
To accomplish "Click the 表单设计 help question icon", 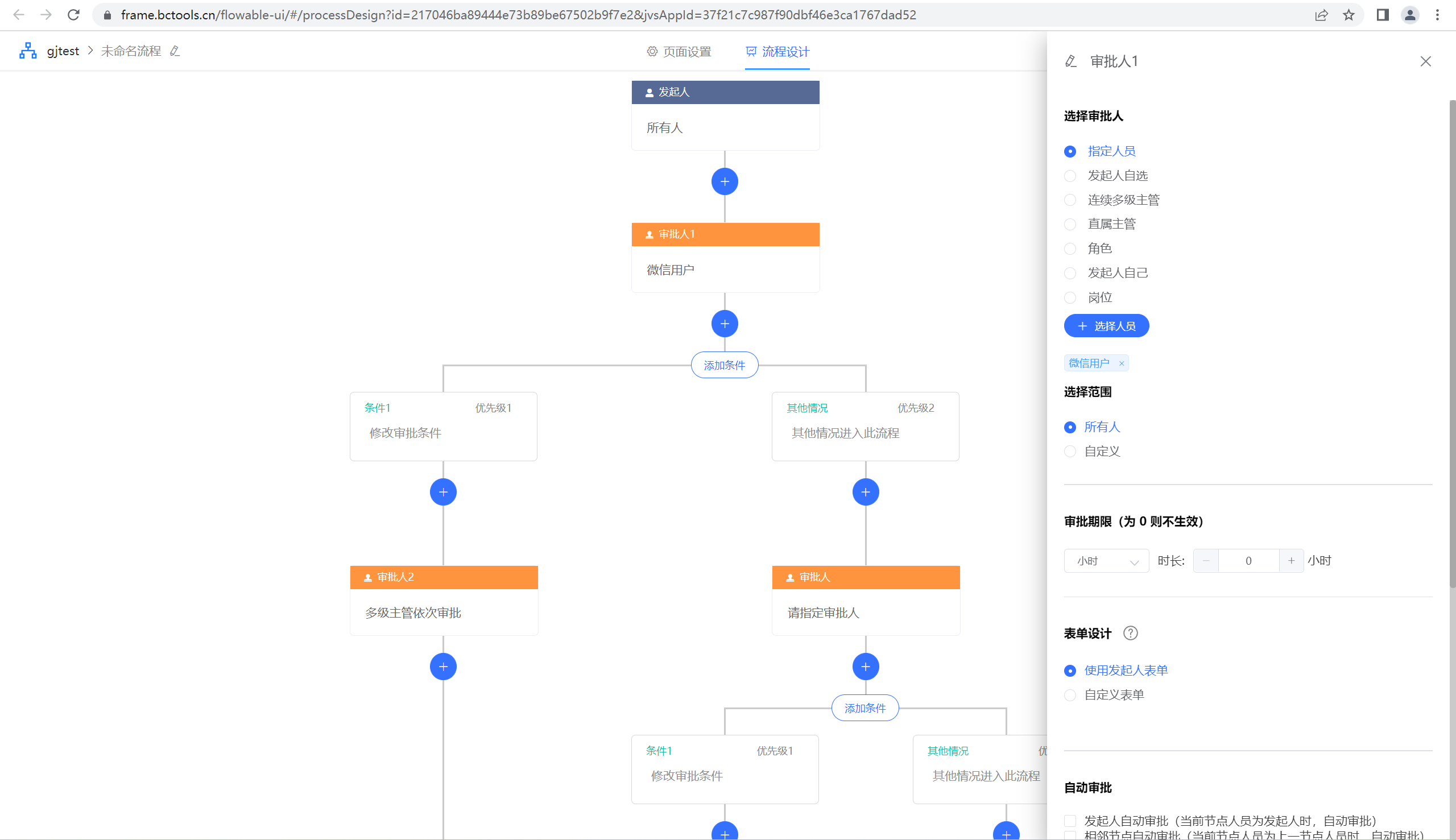I will coord(1130,634).
